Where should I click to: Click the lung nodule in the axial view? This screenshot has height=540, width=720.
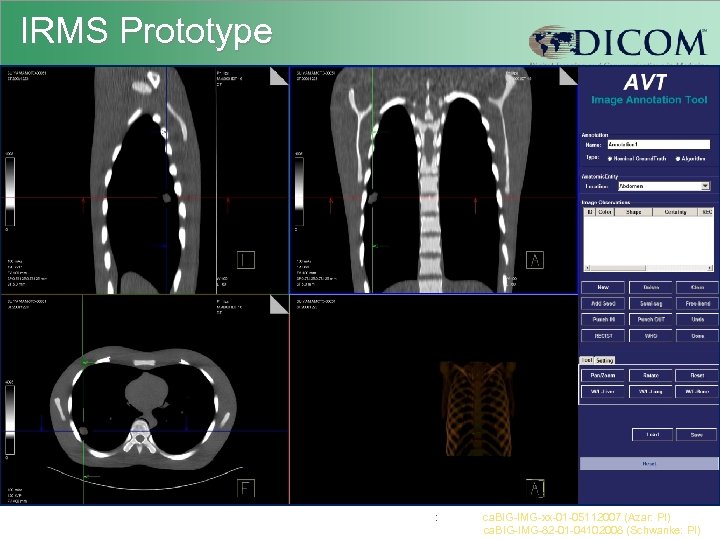[x=84, y=431]
